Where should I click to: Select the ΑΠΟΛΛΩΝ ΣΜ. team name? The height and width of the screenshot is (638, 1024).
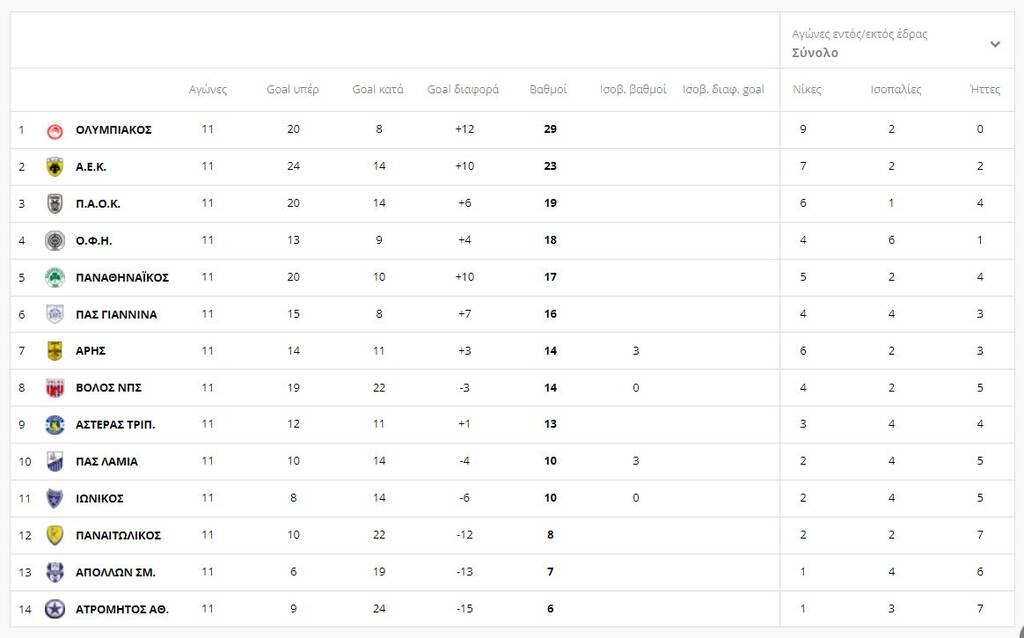click(x=116, y=573)
